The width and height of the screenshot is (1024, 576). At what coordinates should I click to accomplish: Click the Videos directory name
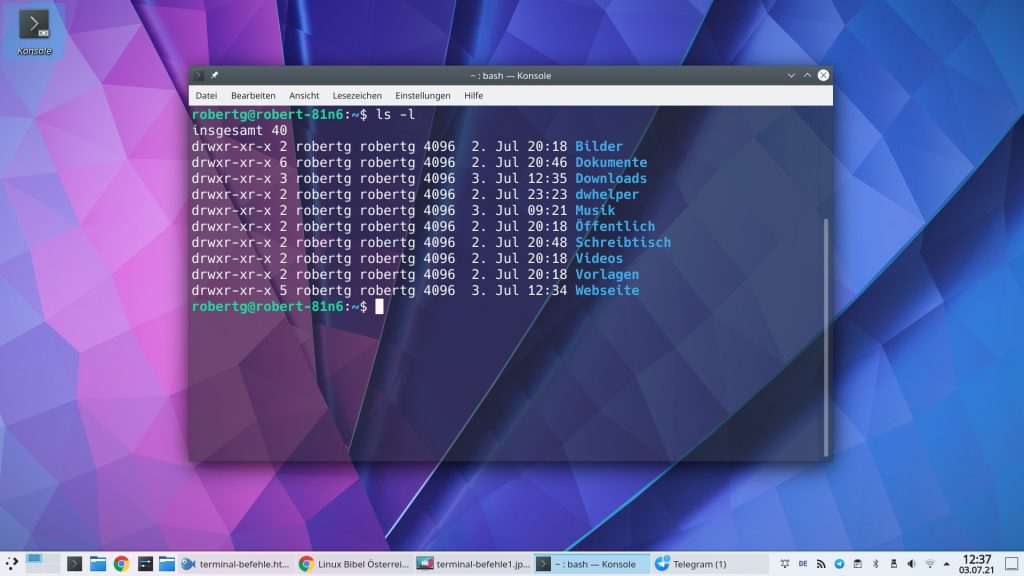point(599,258)
